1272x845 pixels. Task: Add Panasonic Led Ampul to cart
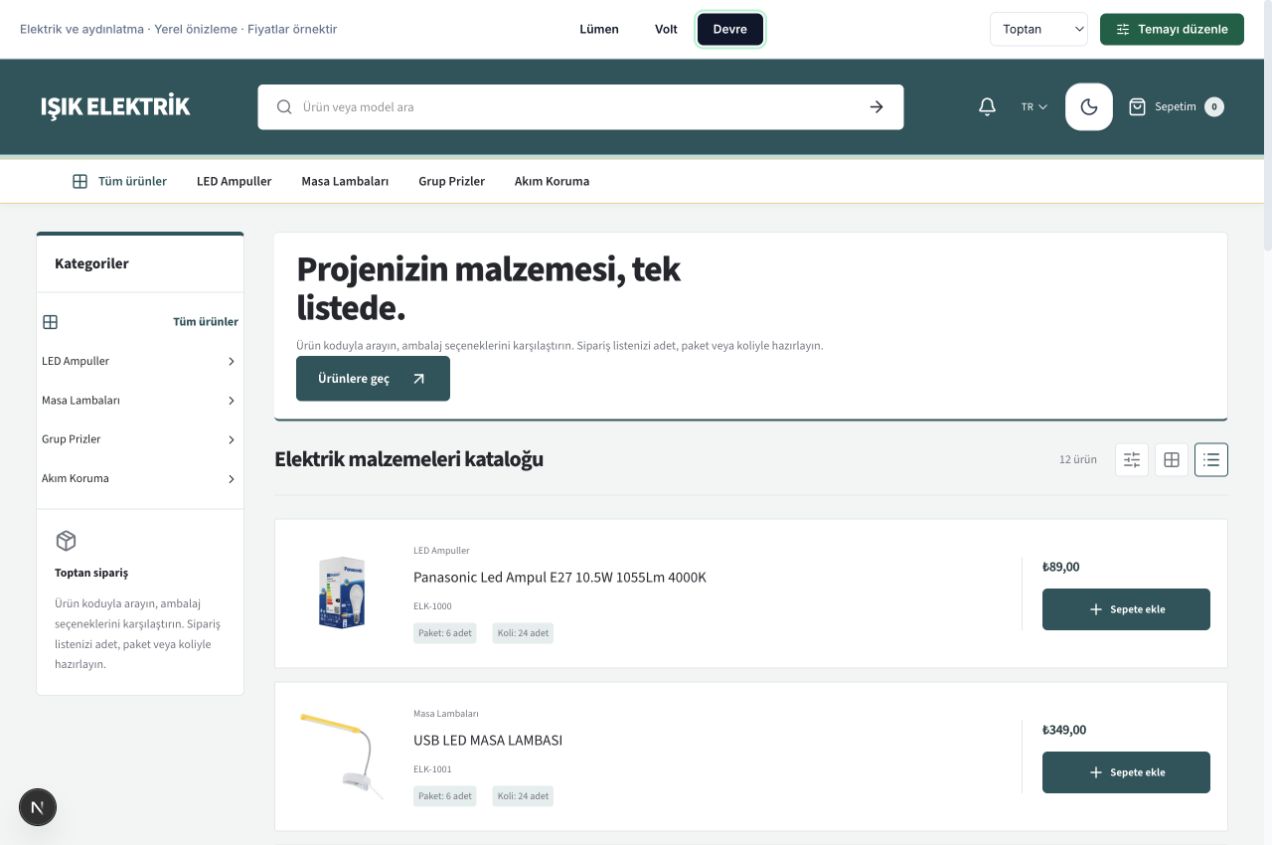(1126, 609)
